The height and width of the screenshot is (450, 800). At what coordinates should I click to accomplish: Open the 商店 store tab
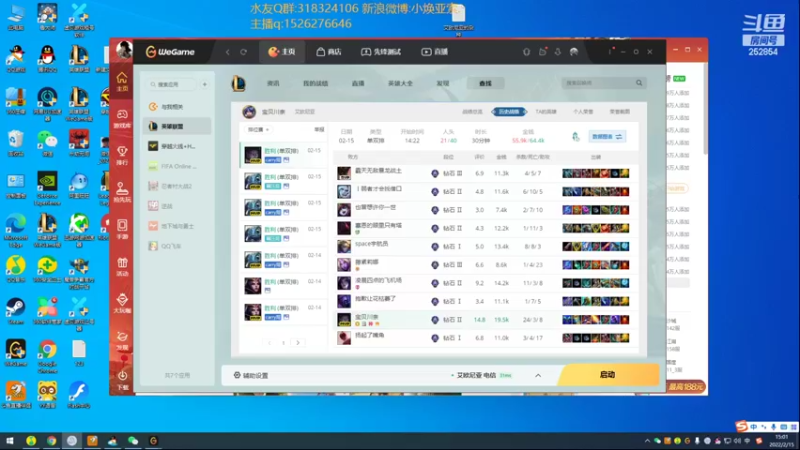(329, 52)
